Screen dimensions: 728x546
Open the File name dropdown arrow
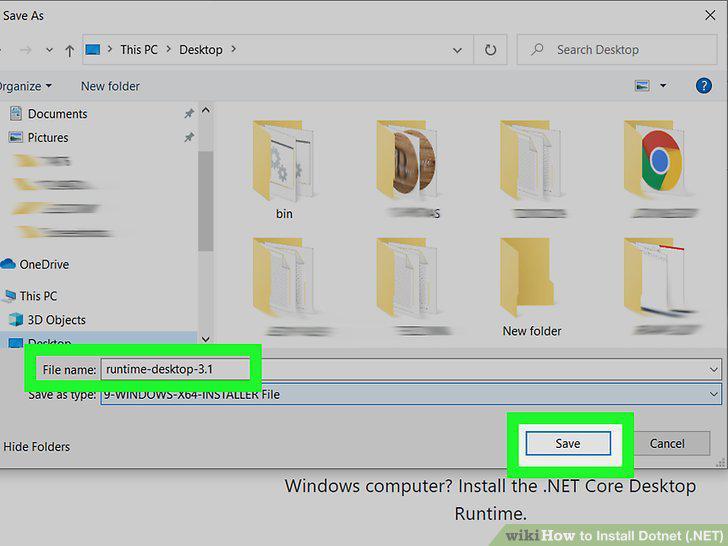(713, 370)
